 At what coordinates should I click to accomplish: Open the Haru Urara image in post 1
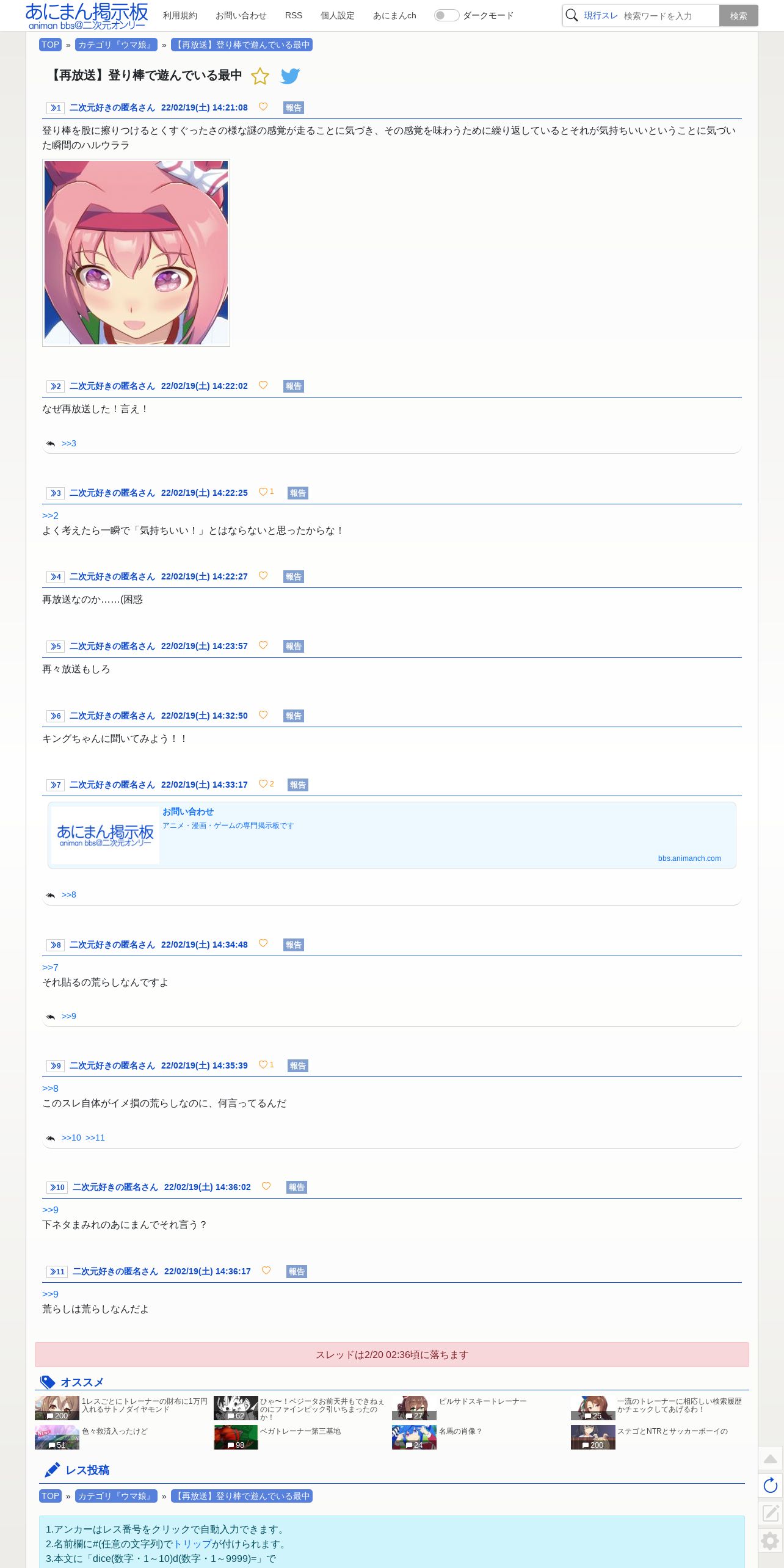tap(136, 253)
